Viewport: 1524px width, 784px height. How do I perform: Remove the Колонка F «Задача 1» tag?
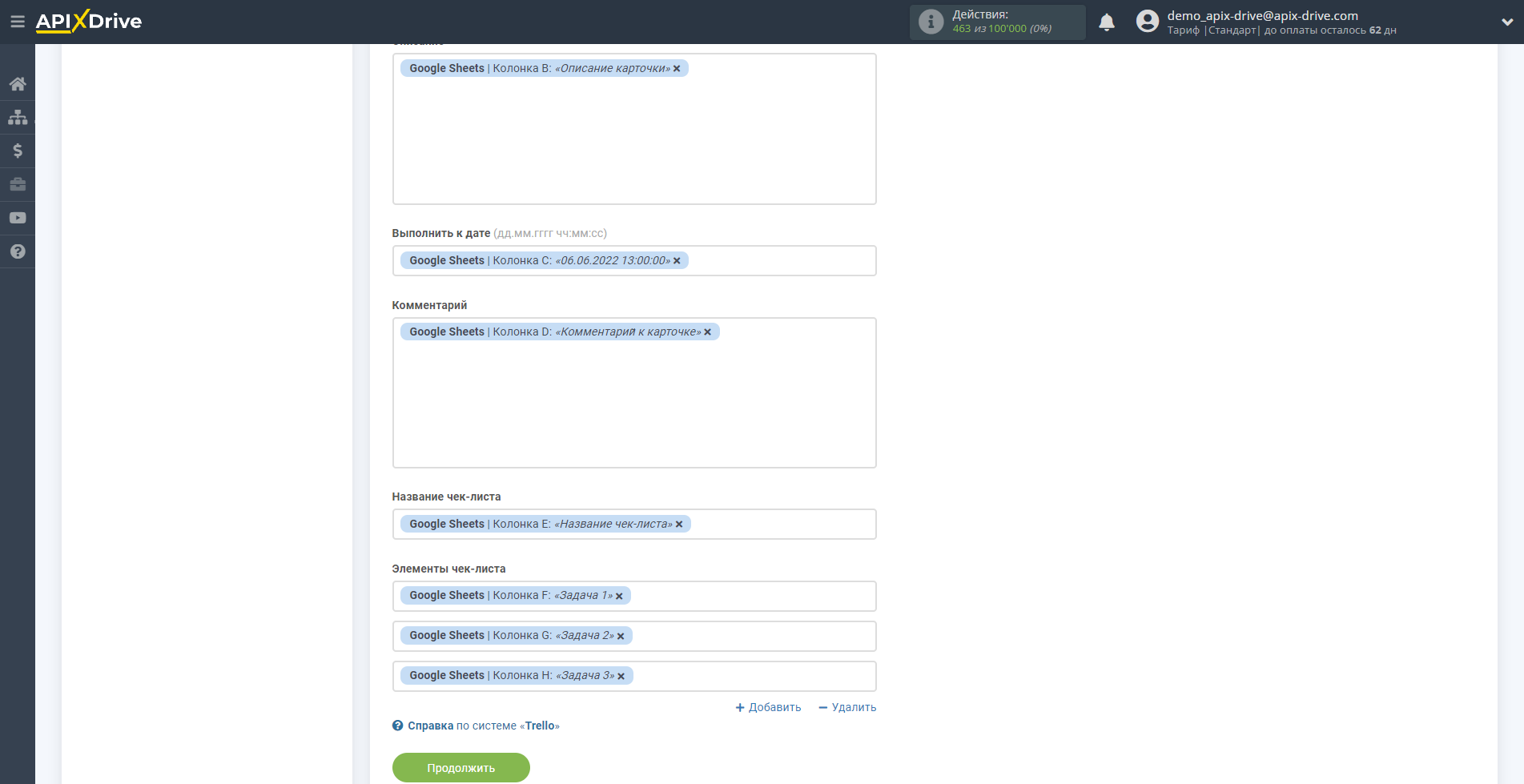(x=619, y=596)
